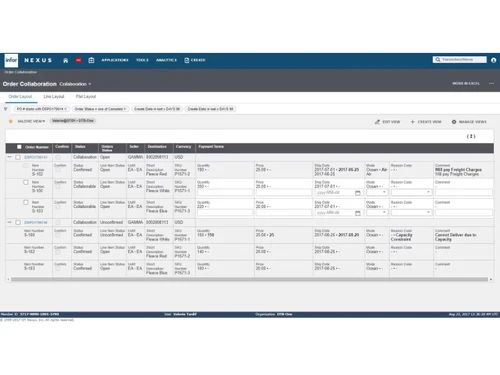Click Comment input for item S-100, first order
Viewport: 500px width, 375px height.
tap(464, 193)
